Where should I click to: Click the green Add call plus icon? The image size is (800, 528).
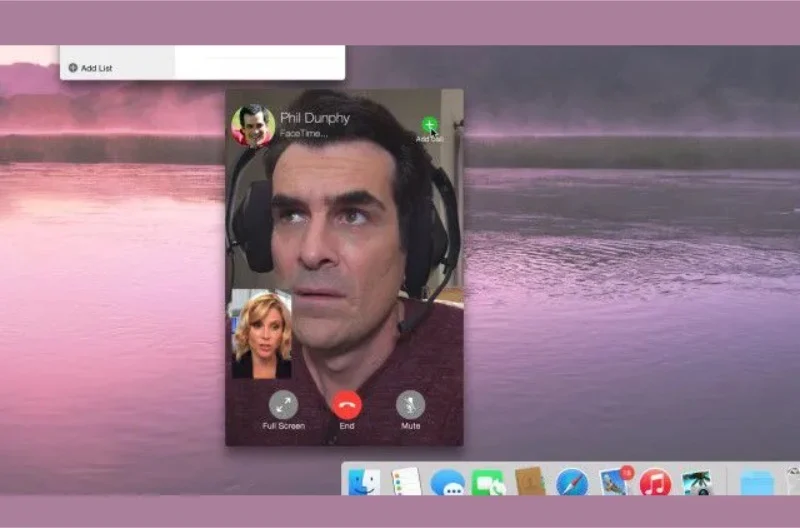(429, 125)
